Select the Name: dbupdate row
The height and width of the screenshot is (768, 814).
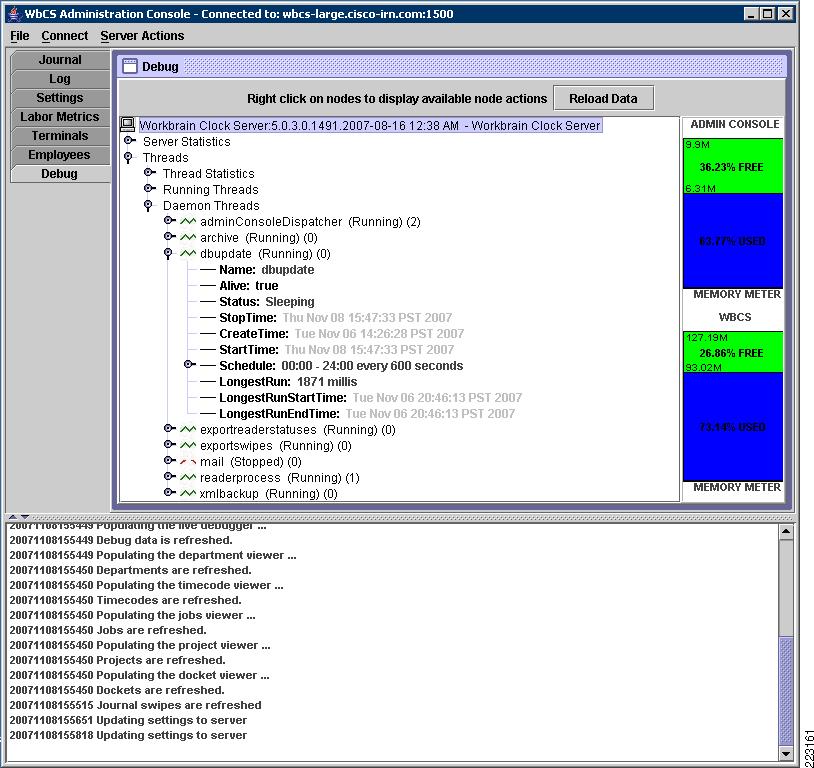coord(266,270)
